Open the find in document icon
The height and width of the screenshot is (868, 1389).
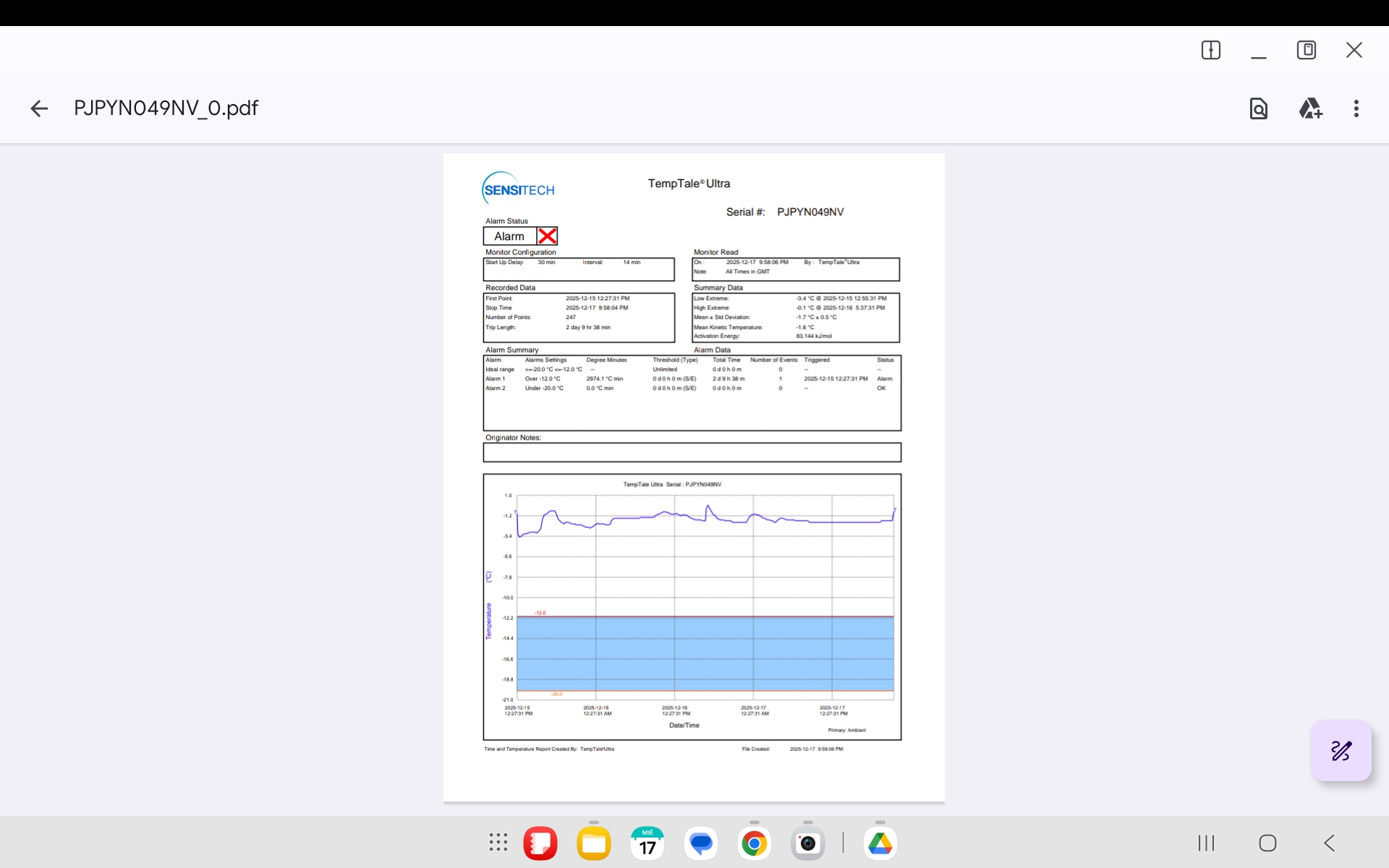click(x=1259, y=109)
